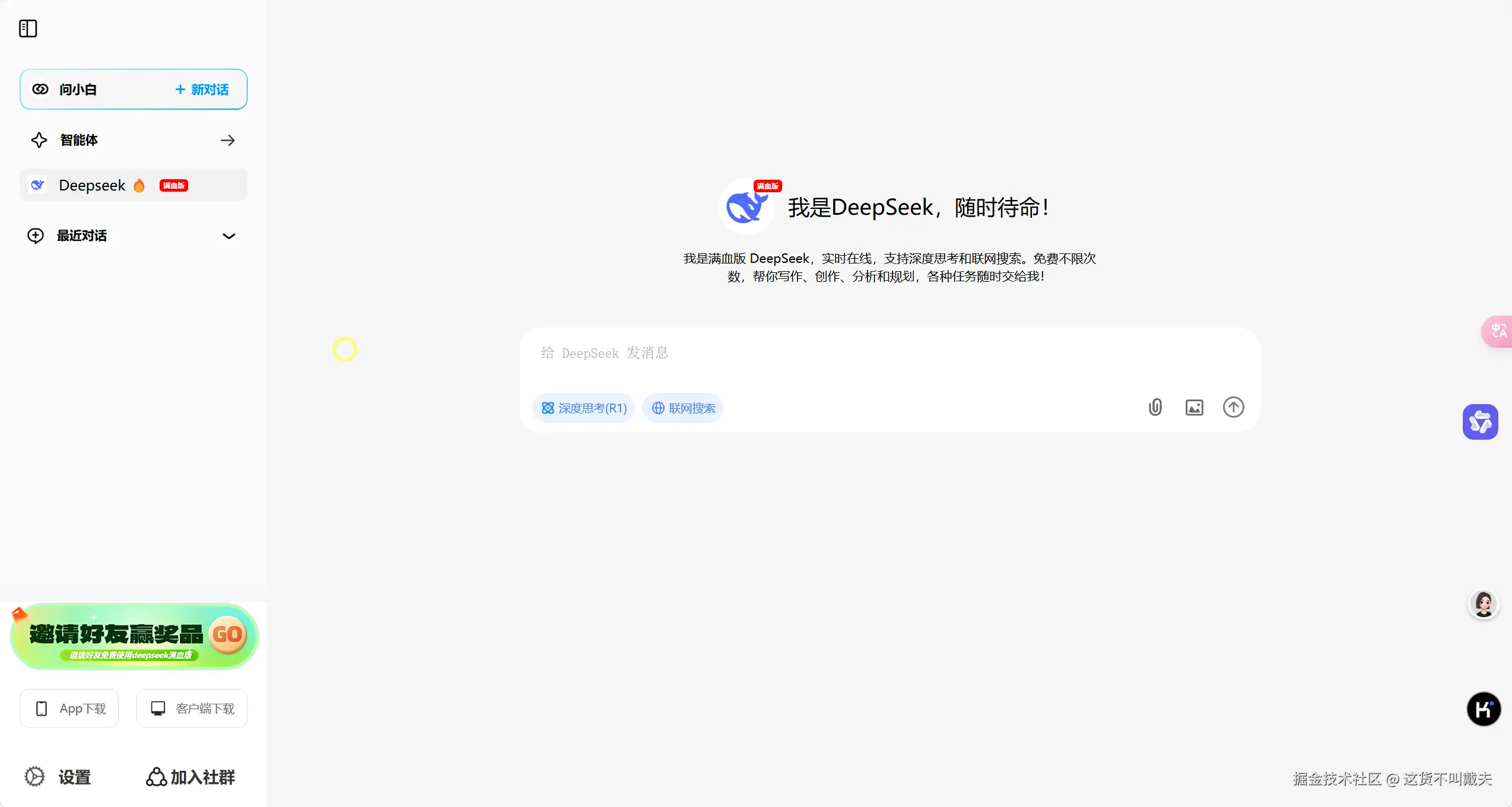Image resolution: width=1512 pixels, height=807 pixels.
Task: Click the image upload icon
Action: pyautogui.click(x=1194, y=408)
